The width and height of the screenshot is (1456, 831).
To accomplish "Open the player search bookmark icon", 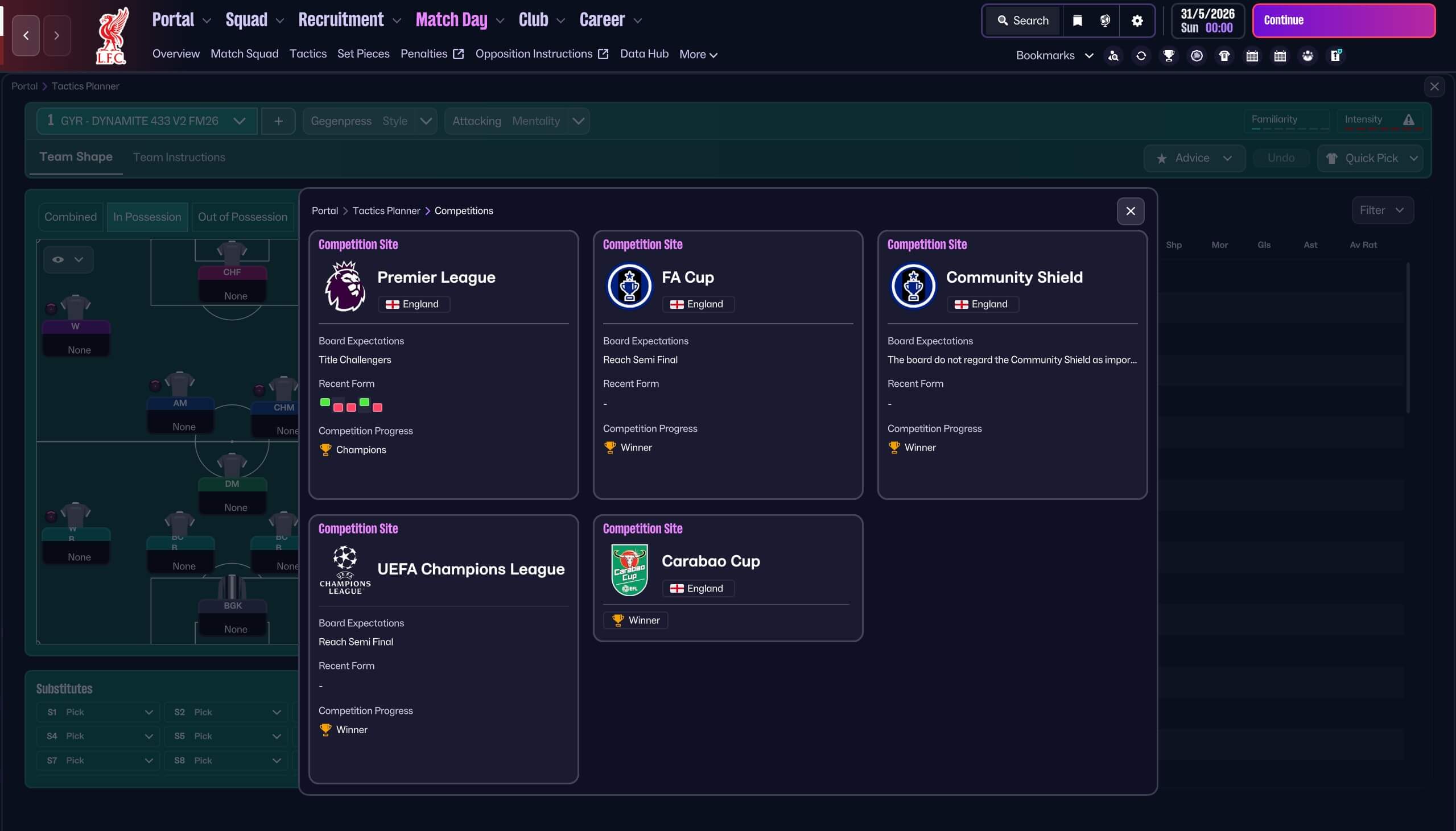I will (x=1113, y=55).
